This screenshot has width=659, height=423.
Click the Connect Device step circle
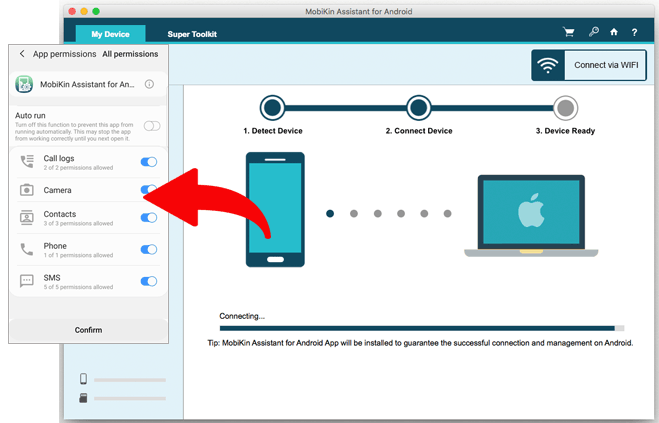pos(419,108)
